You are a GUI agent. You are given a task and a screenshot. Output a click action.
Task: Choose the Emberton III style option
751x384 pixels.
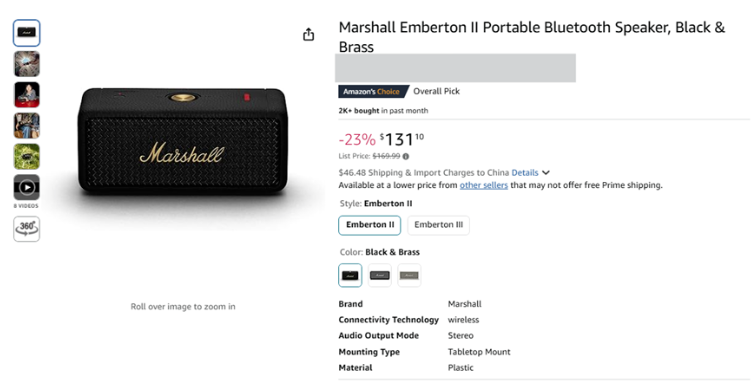438,225
